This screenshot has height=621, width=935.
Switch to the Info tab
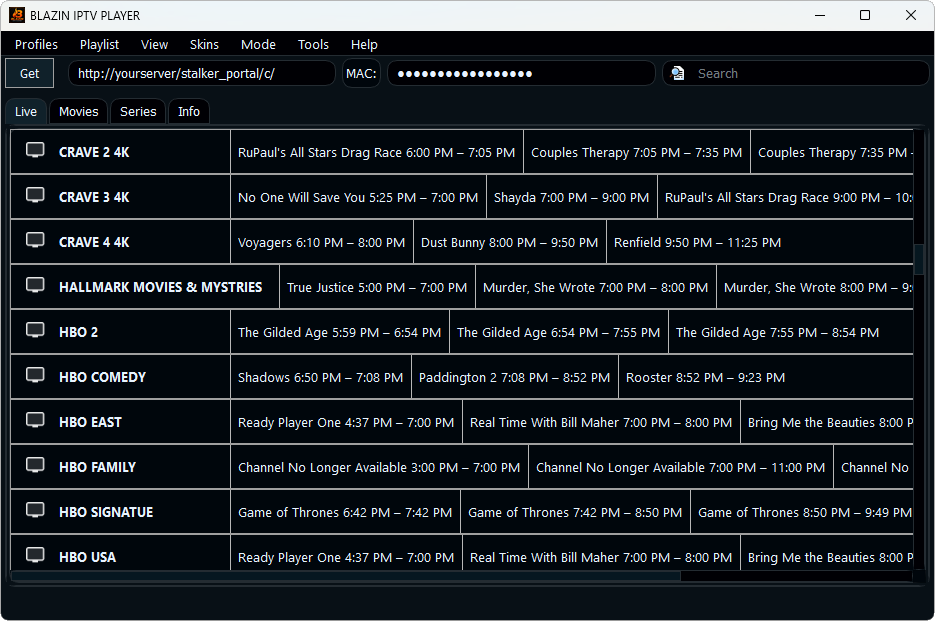pyautogui.click(x=189, y=112)
